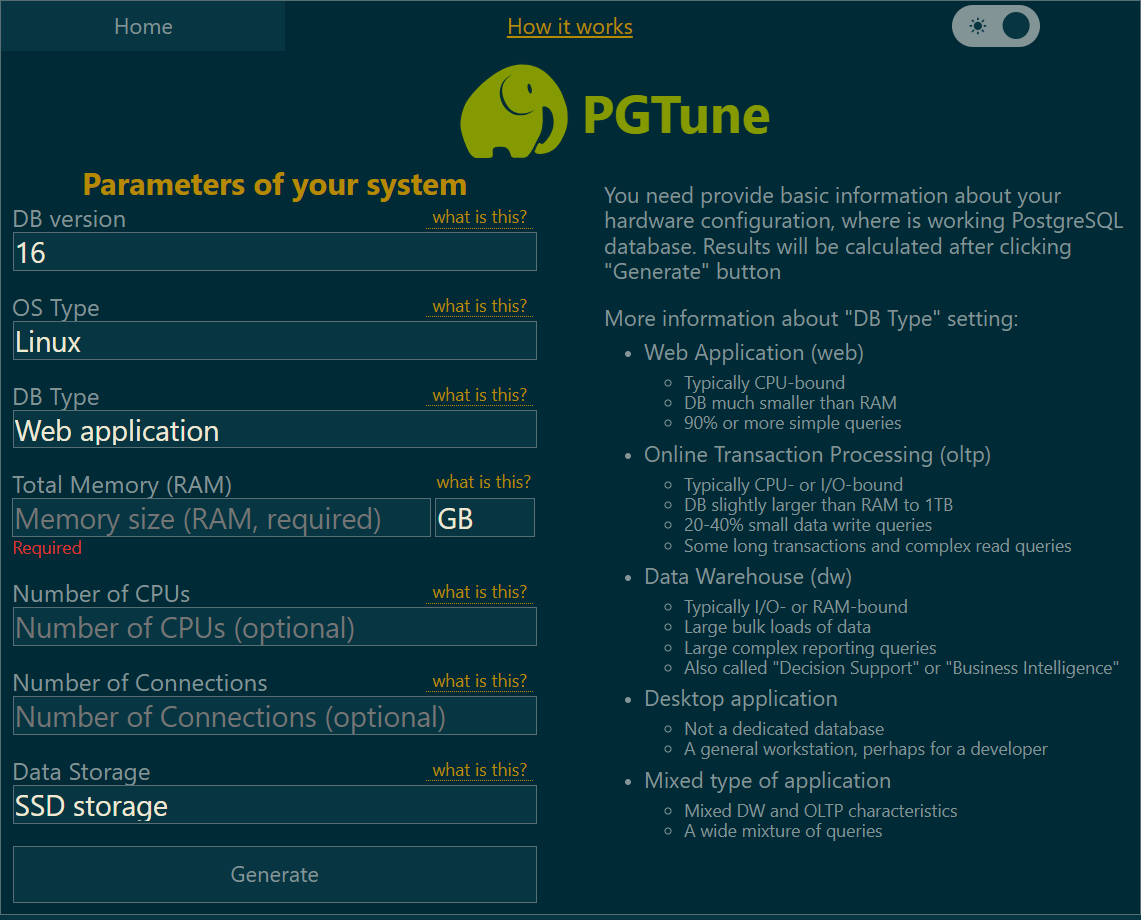This screenshot has height=920, width=1141.
Task: Open the How it works link
Action: pos(569,26)
